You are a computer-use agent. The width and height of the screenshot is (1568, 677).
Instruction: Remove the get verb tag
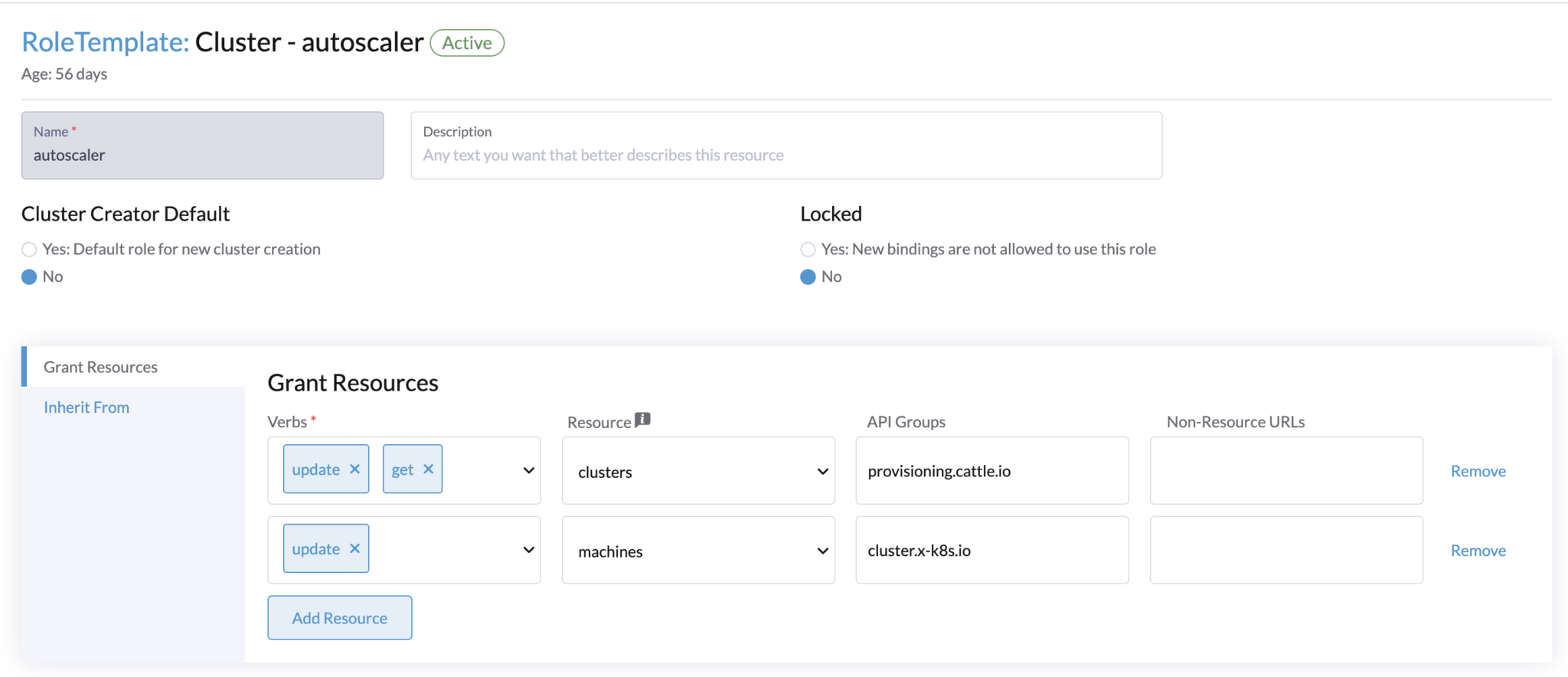(x=429, y=469)
